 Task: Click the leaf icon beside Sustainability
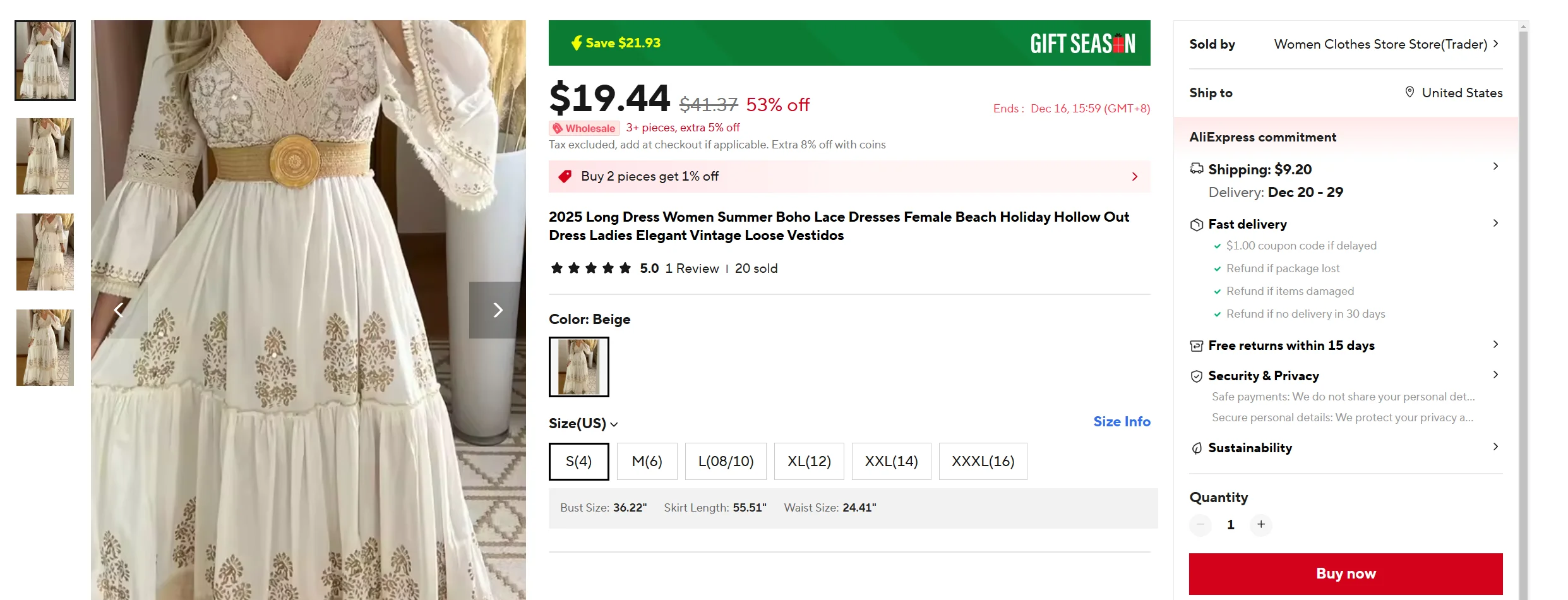pyautogui.click(x=1196, y=448)
